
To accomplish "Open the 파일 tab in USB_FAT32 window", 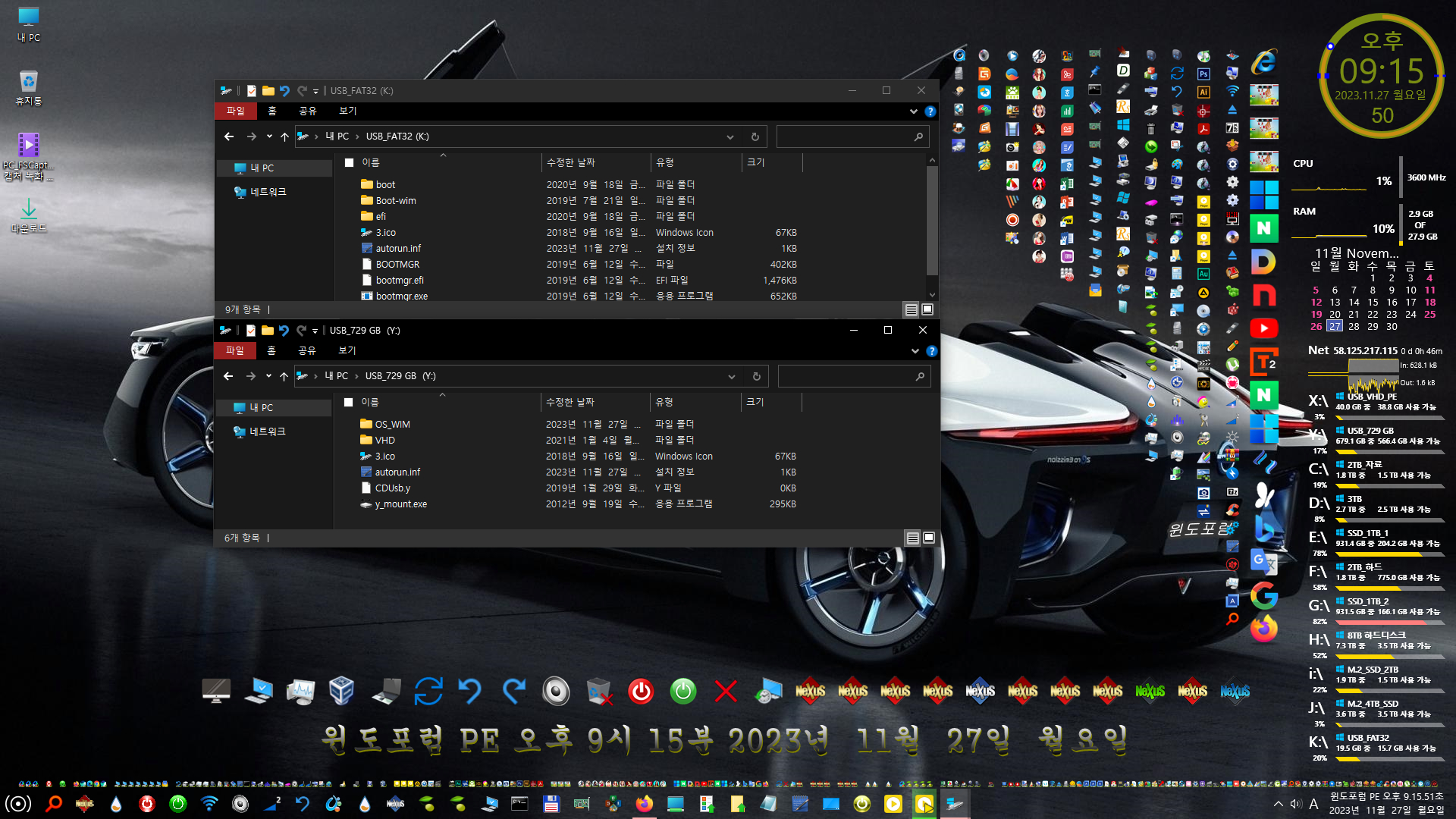I will click(236, 111).
